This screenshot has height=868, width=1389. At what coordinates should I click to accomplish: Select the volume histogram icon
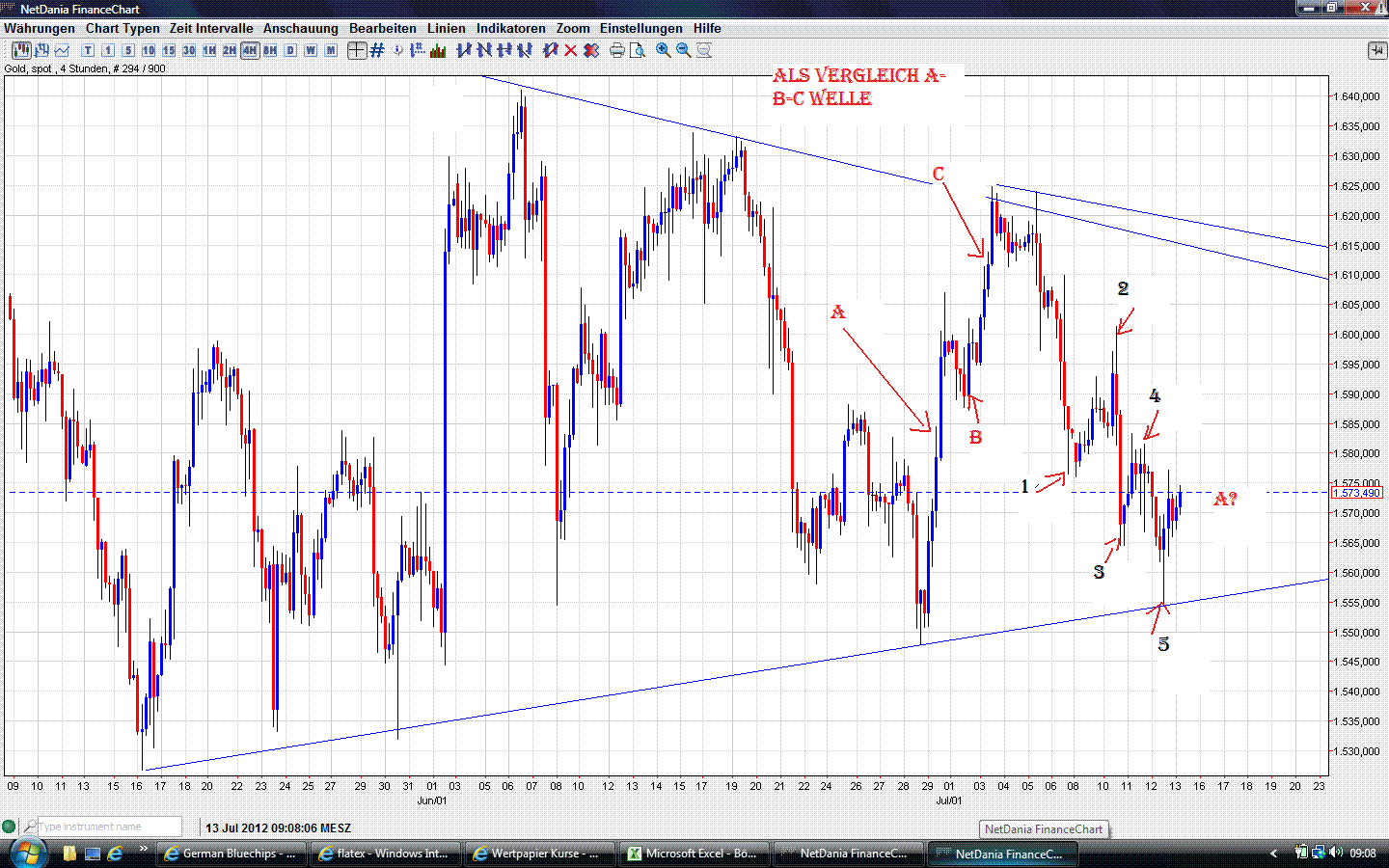(436, 50)
